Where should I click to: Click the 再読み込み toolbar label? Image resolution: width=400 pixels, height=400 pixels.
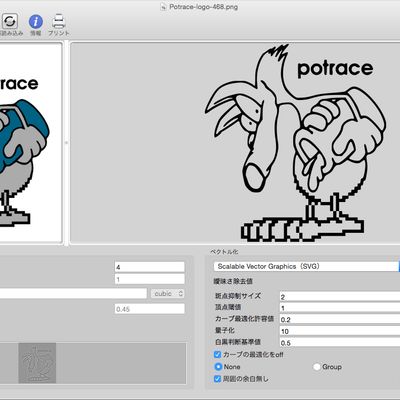pyautogui.click(x=11, y=33)
